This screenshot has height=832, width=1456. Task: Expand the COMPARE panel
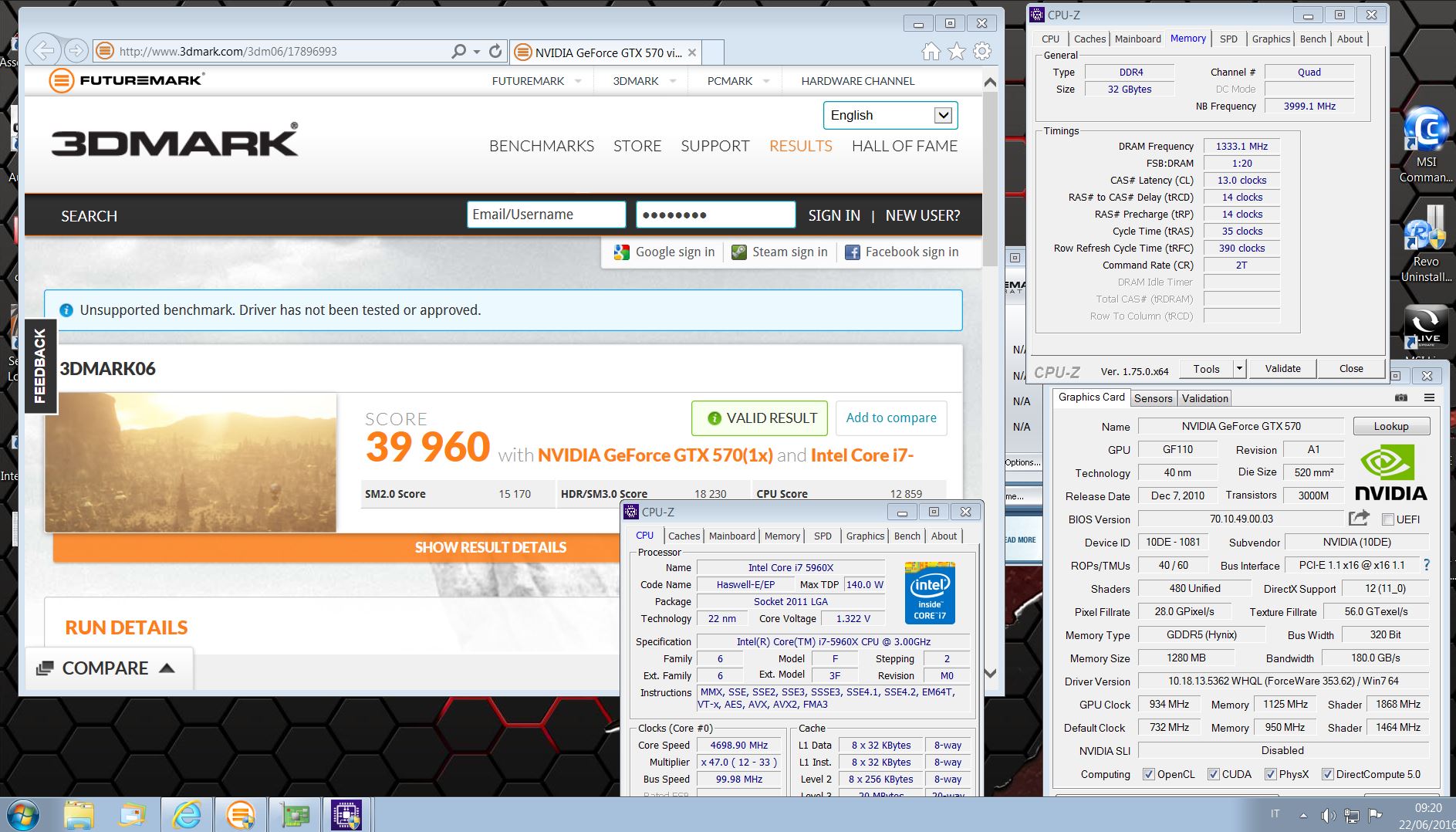click(x=109, y=668)
